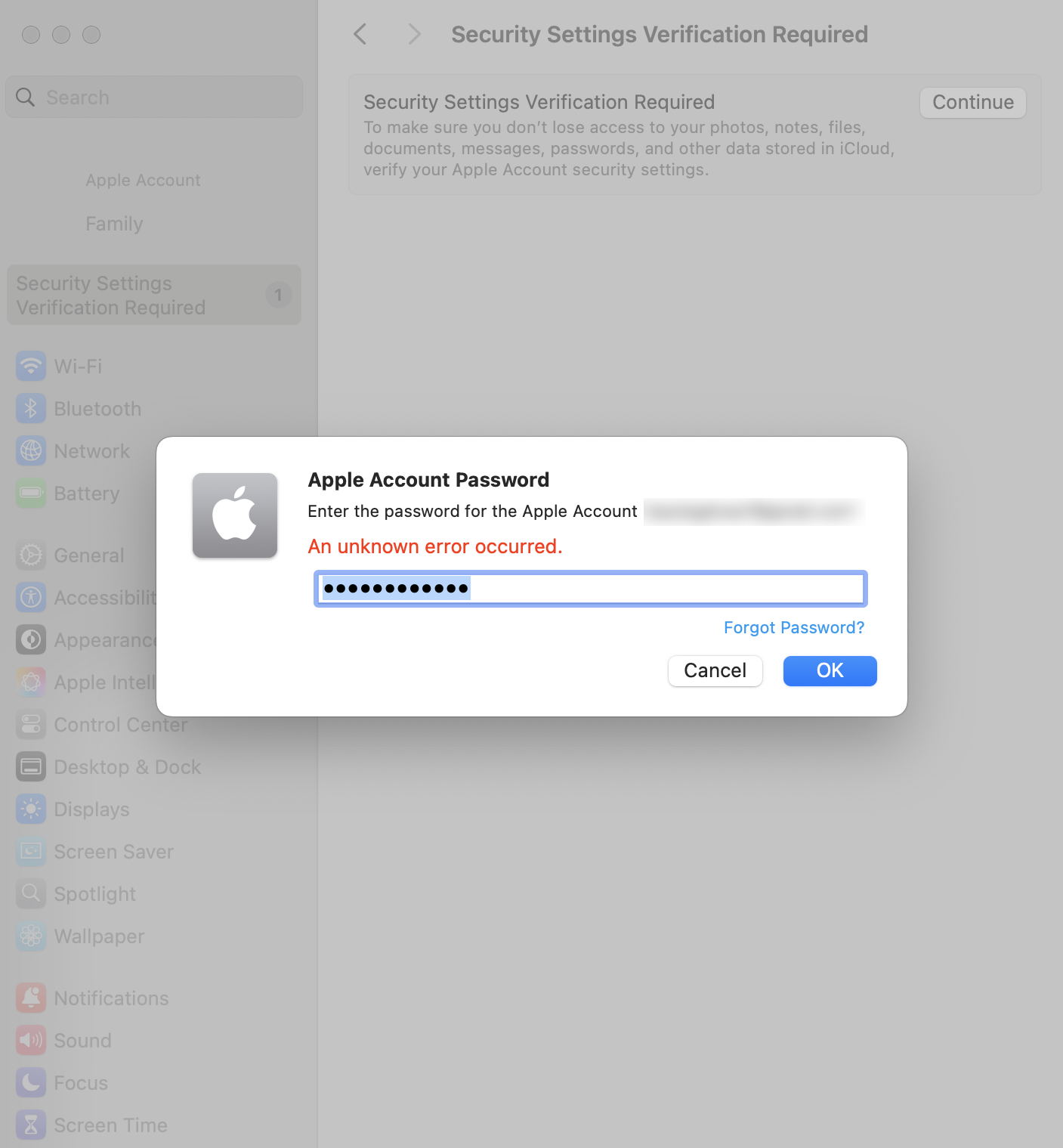Image resolution: width=1063 pixels, height=1148 pixels.
Task: Click the Notifications bell icon
Action: (x=31, y=998)
